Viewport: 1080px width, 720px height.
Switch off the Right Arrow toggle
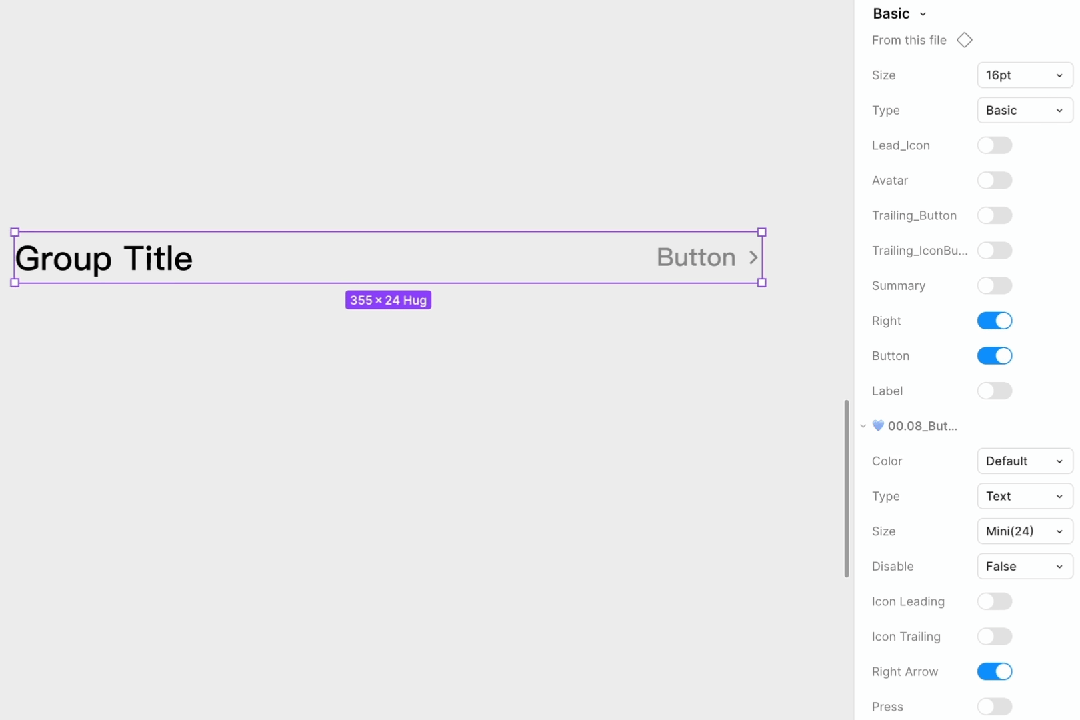[x=994, y=672]
